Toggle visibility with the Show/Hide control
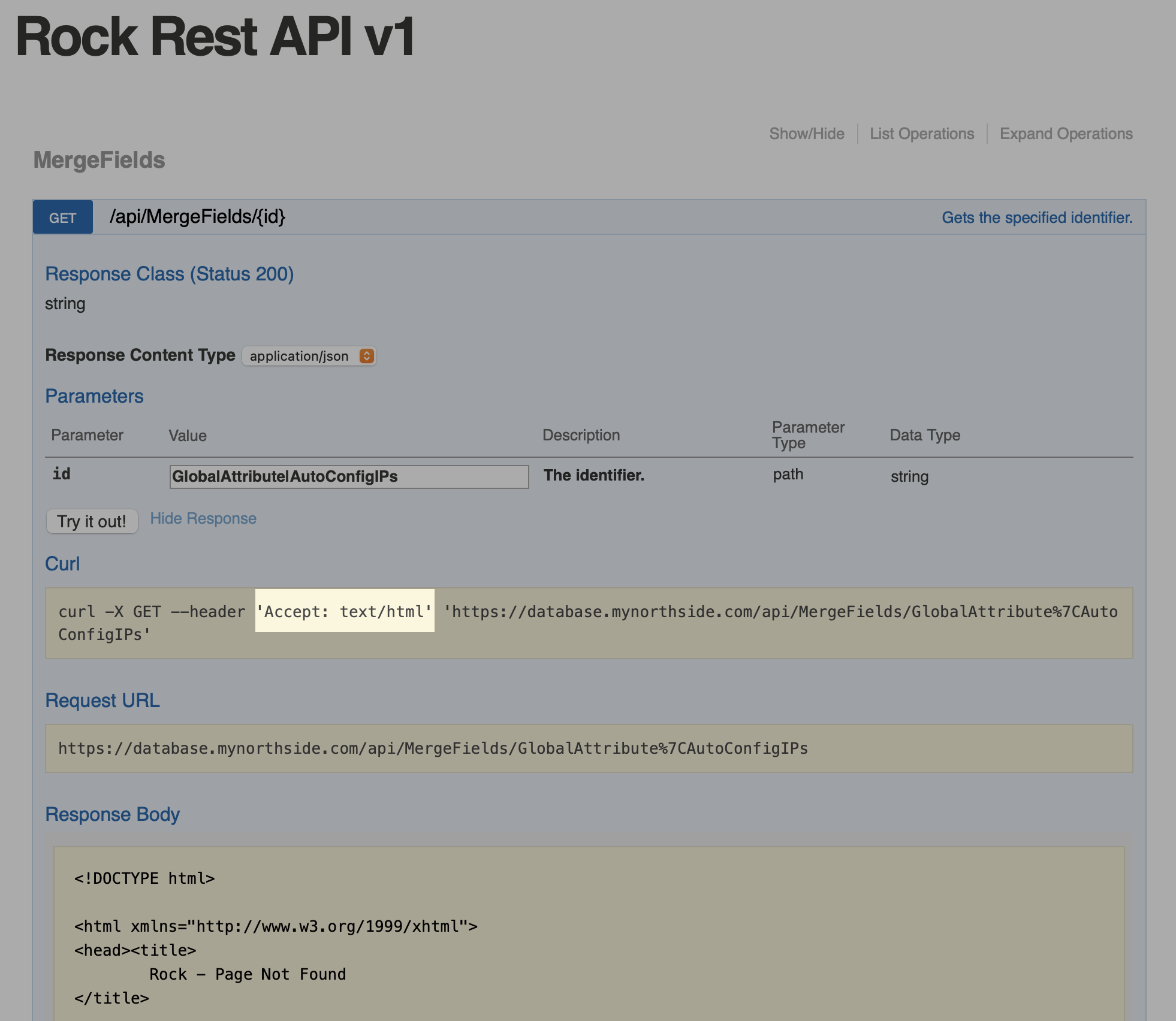The image size is (1176, 1021). click(x=806, y=133)
